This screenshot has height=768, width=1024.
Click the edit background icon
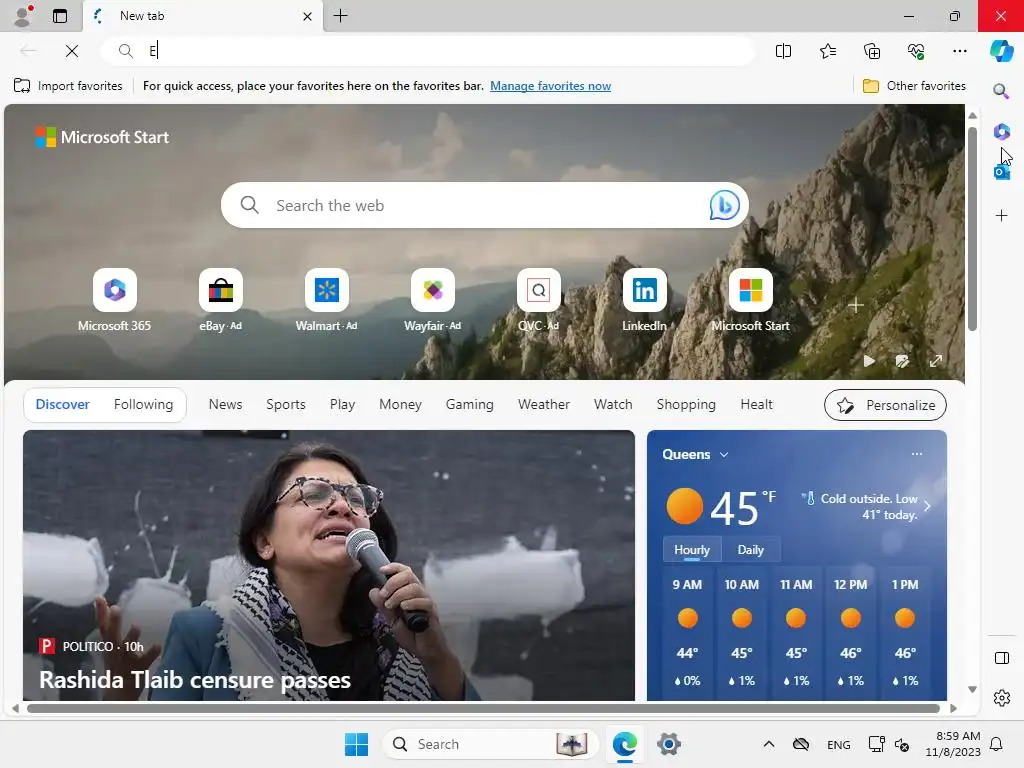click(x=902, y=360)
